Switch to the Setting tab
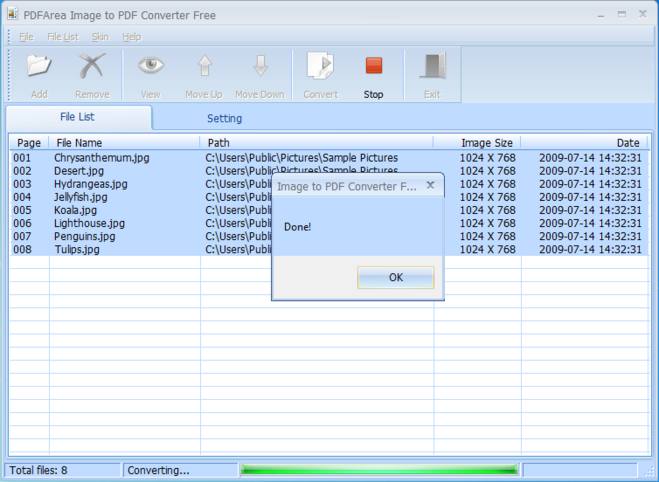The width and height of the screenshot is (659, 482). [224, 119]
